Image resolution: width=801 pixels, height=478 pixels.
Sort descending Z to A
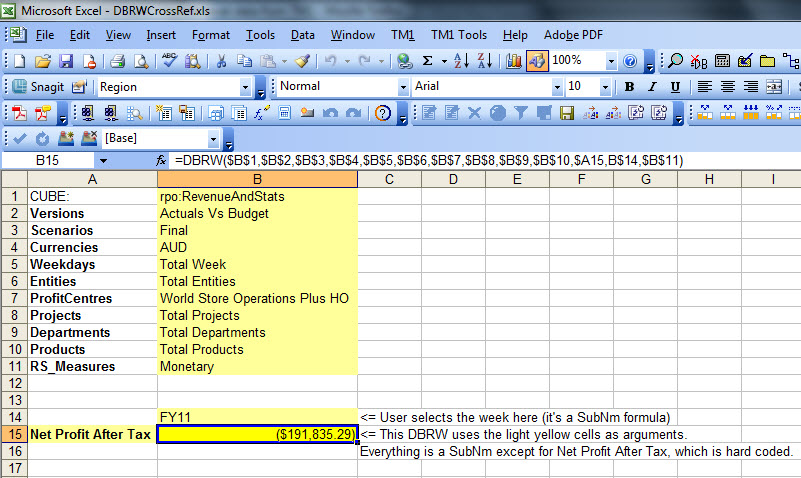click(x=485, y=61)
